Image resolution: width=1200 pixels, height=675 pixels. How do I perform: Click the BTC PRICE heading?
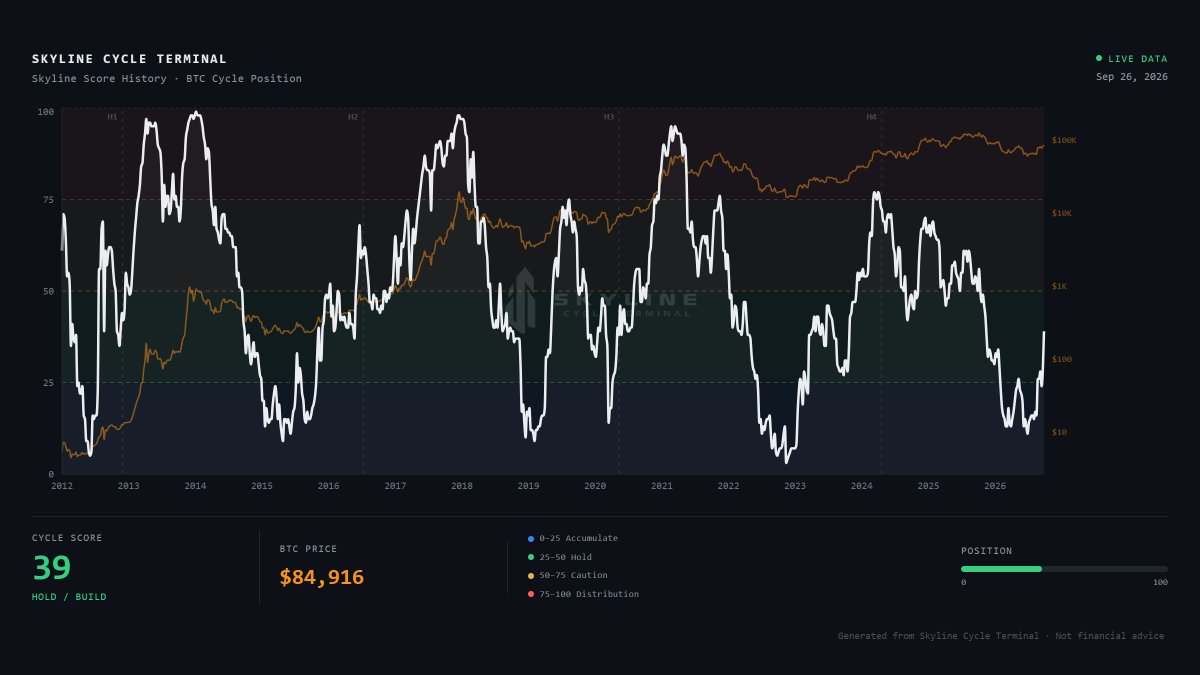[x=309, y=549]
